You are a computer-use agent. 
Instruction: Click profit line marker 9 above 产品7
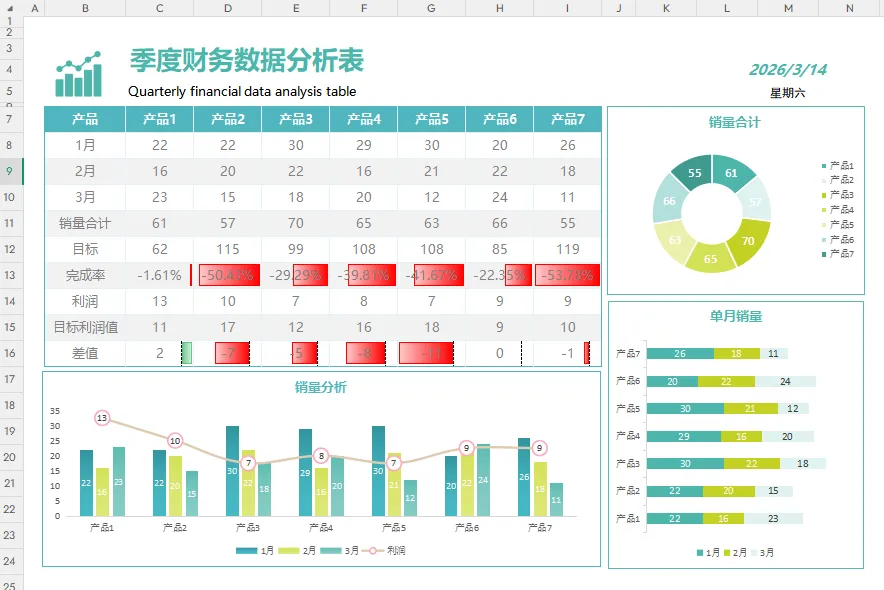pos(540,448)
